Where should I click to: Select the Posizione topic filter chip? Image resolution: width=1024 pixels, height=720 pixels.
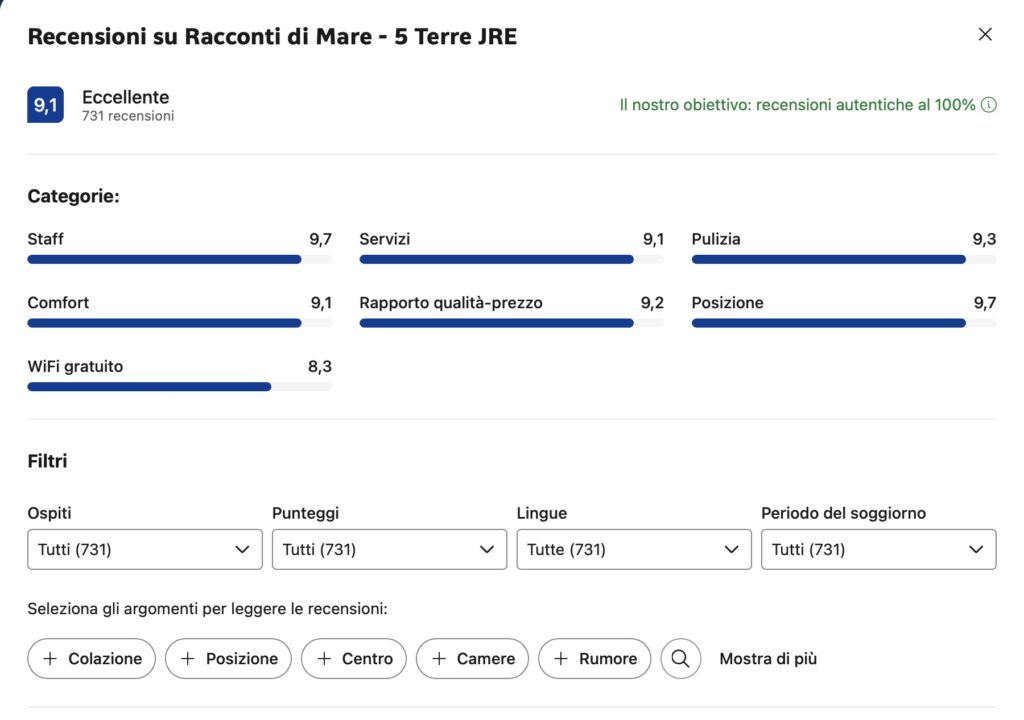(x=228, y=659)
